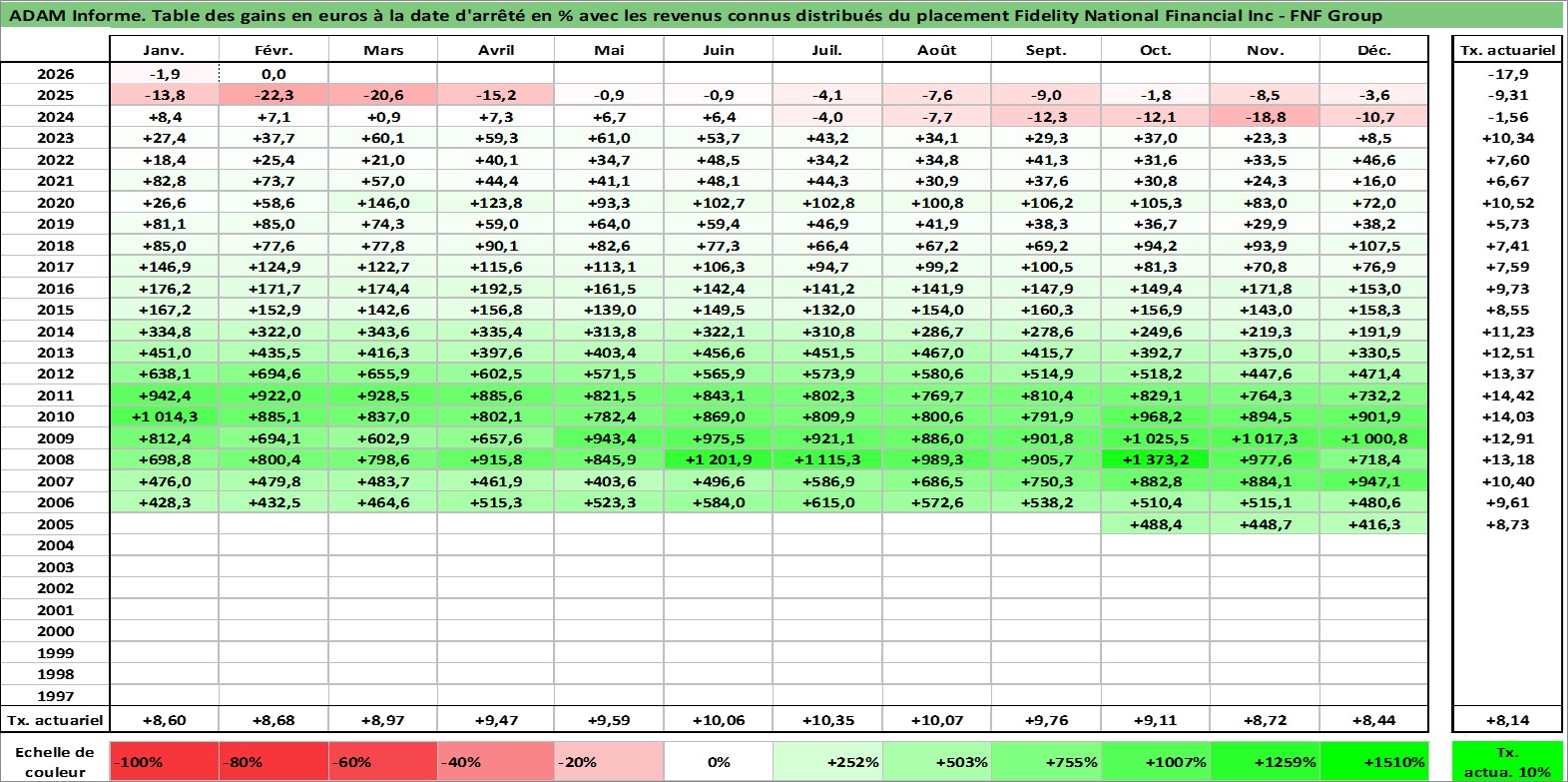Click the -60% legend color box
This screenshot has width=1568, height=782.
[x=384, y=761]
